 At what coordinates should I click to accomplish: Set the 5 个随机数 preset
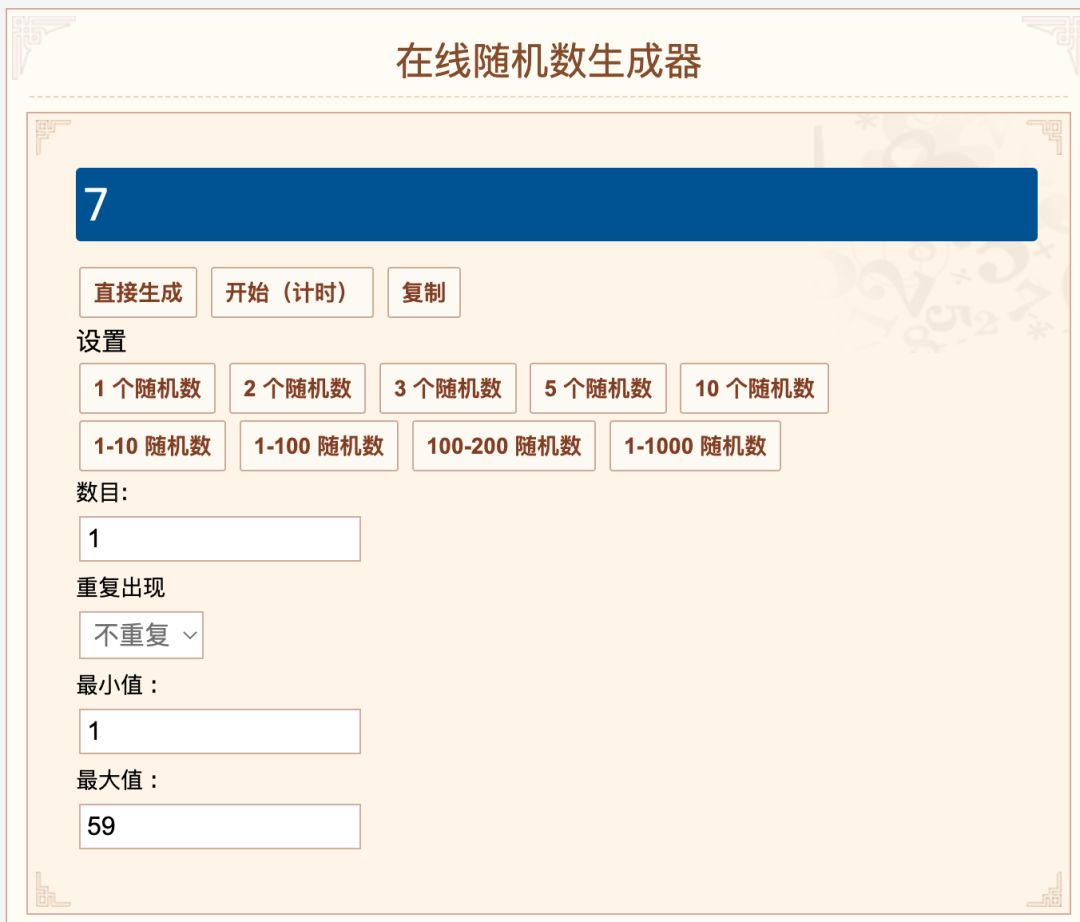tap(598, 388)
